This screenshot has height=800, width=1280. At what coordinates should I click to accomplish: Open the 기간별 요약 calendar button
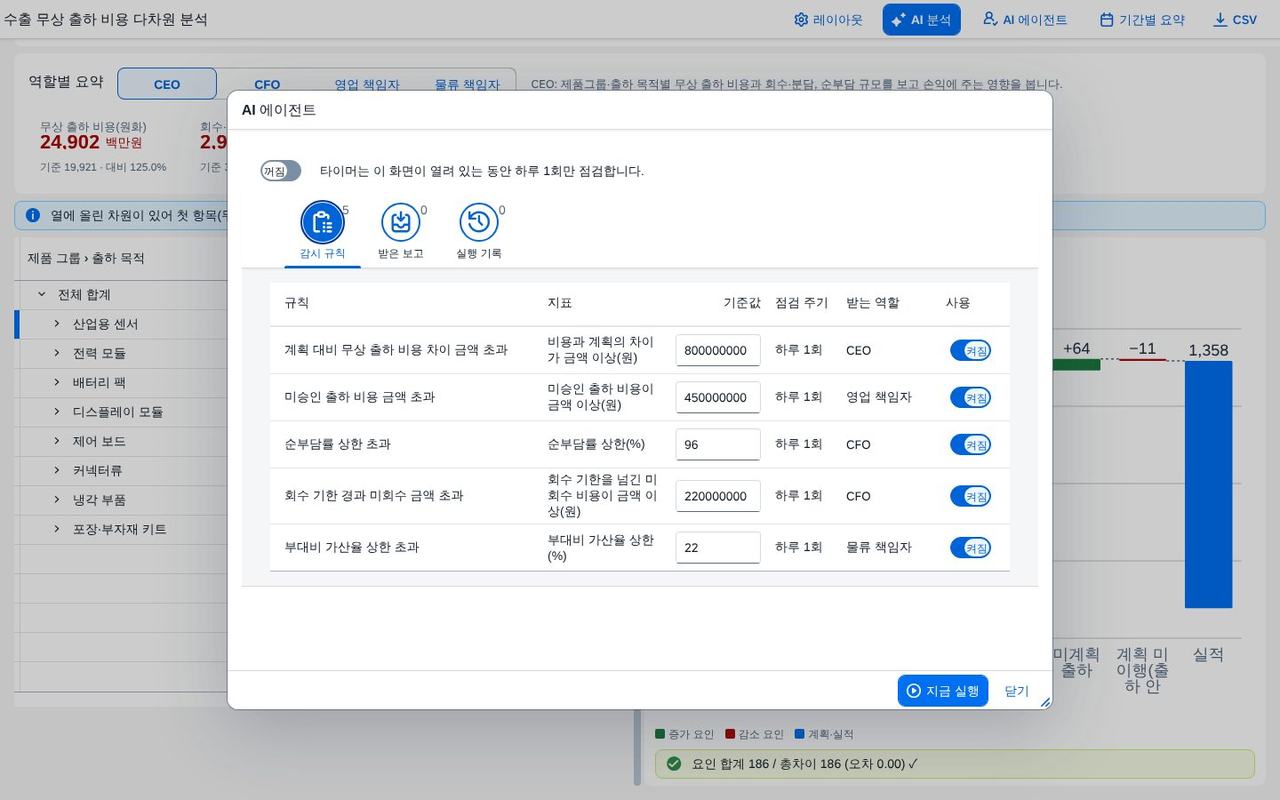[1141, 20]
